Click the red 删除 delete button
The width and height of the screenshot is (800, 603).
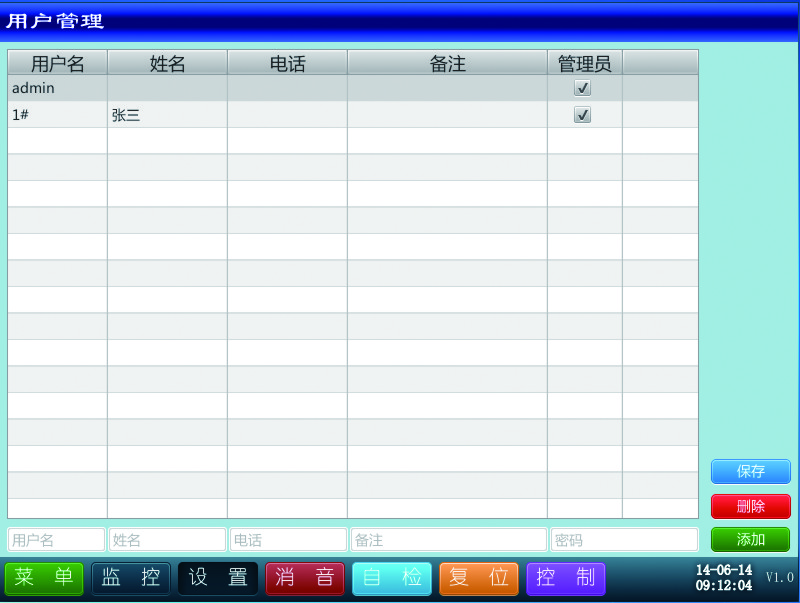tap(750, 506)
